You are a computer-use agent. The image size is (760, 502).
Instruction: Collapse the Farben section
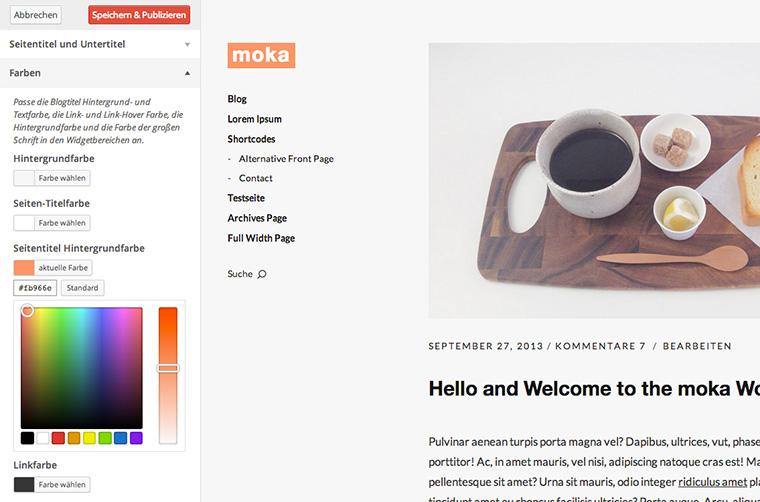click(100, 73)
